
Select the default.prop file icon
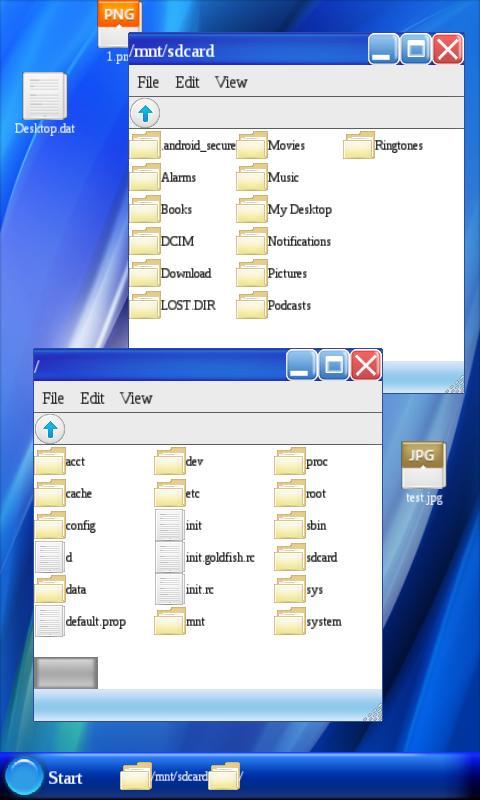49,621
